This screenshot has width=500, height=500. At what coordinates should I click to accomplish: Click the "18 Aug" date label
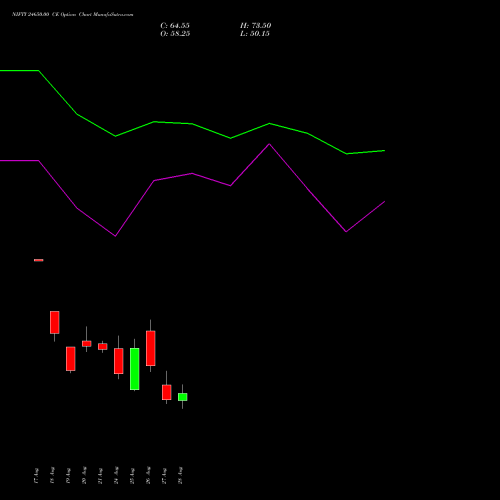(x=52, y=476)
